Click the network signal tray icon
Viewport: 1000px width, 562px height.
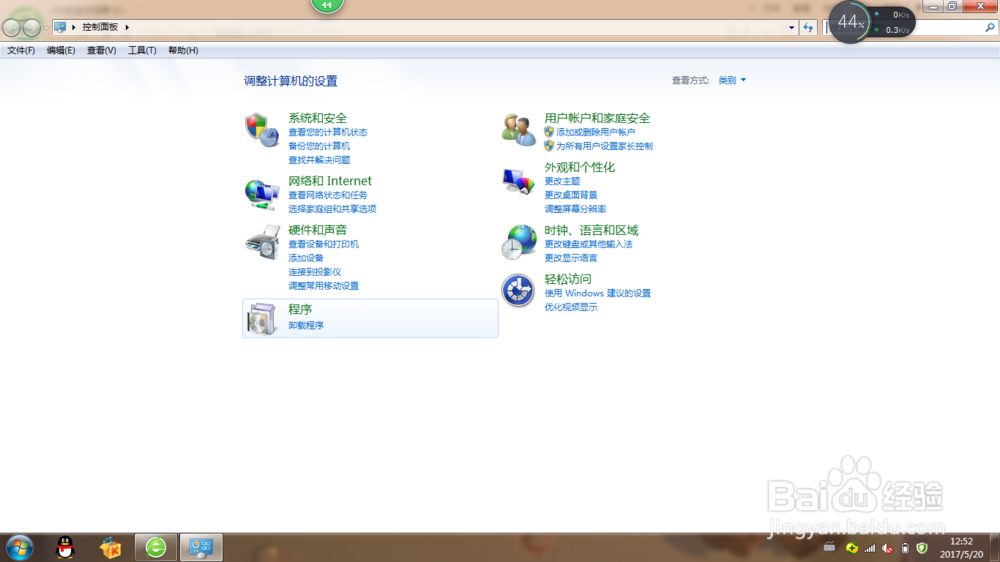click(870, 548)
